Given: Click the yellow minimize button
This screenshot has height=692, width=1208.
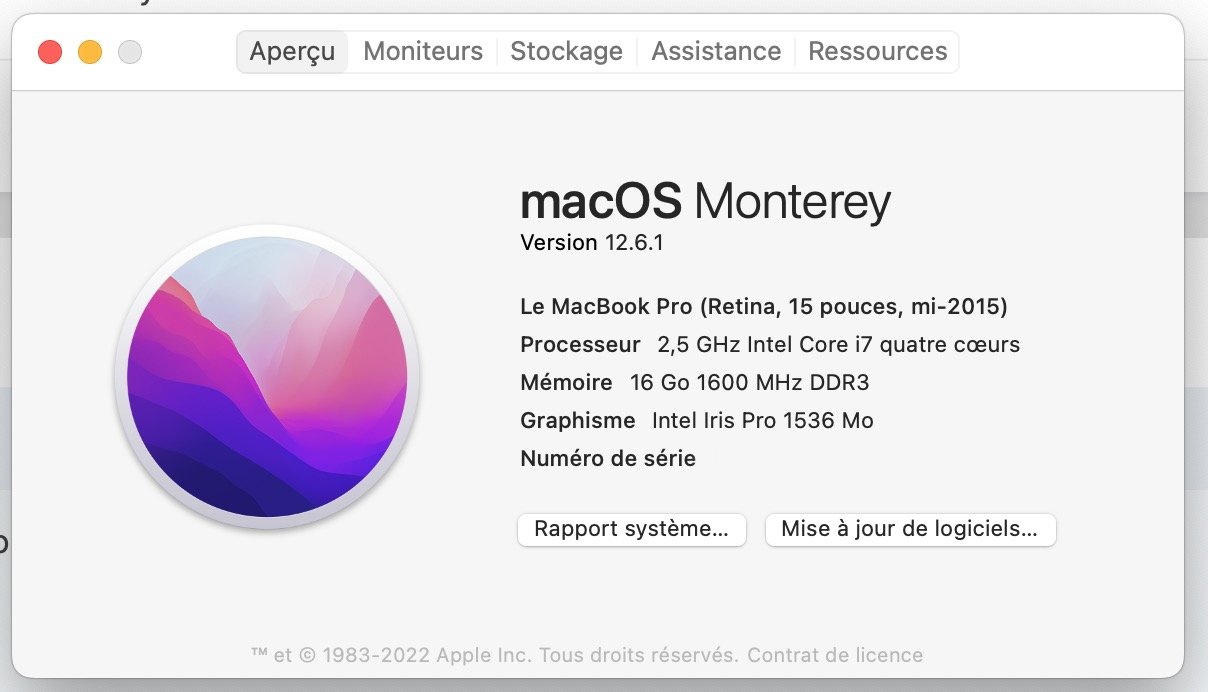Looking at the screenshot, I should pyautogui.click(x=90, y=51).
